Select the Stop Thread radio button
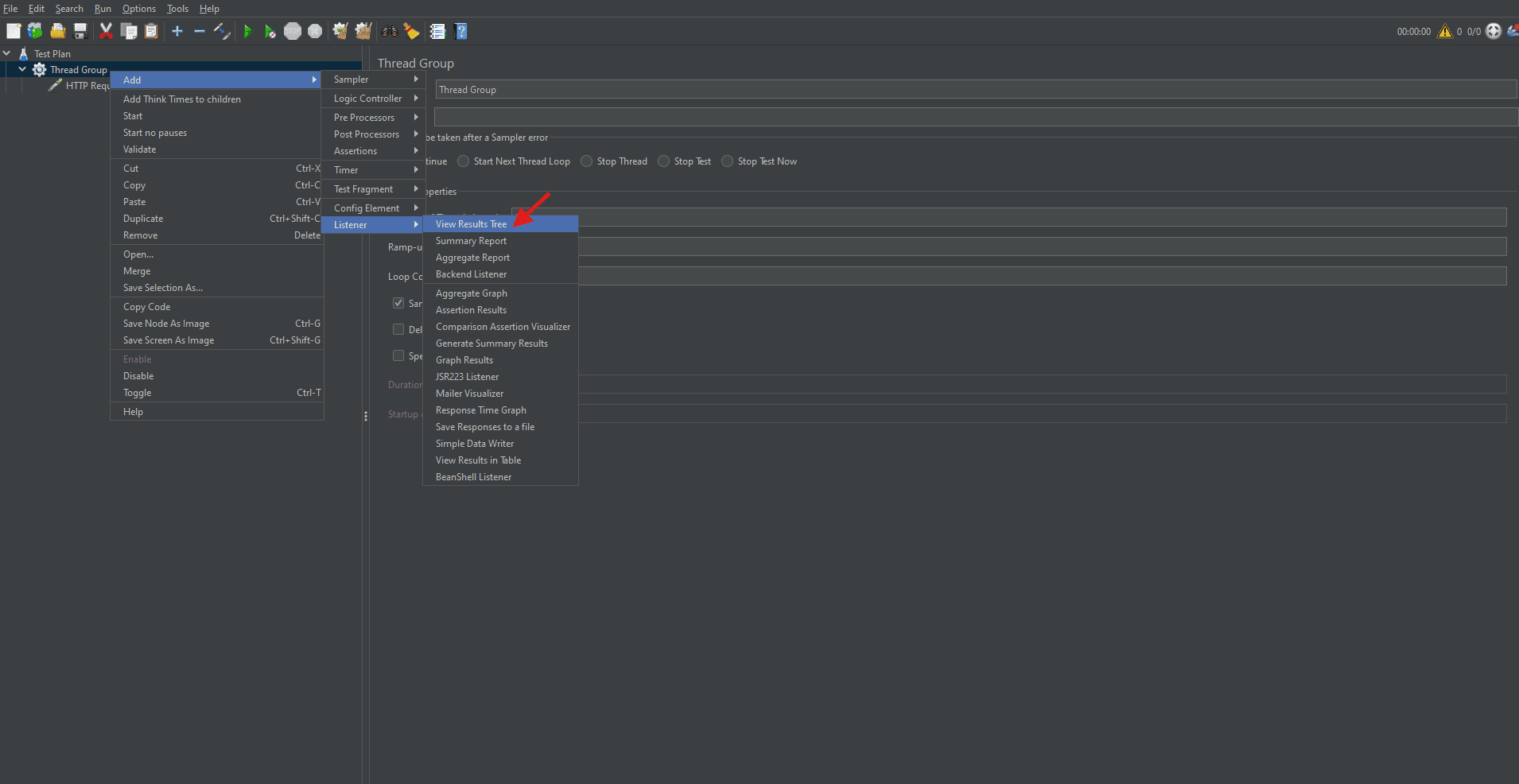Viewport: 1519px width, 784px height. 586,161
